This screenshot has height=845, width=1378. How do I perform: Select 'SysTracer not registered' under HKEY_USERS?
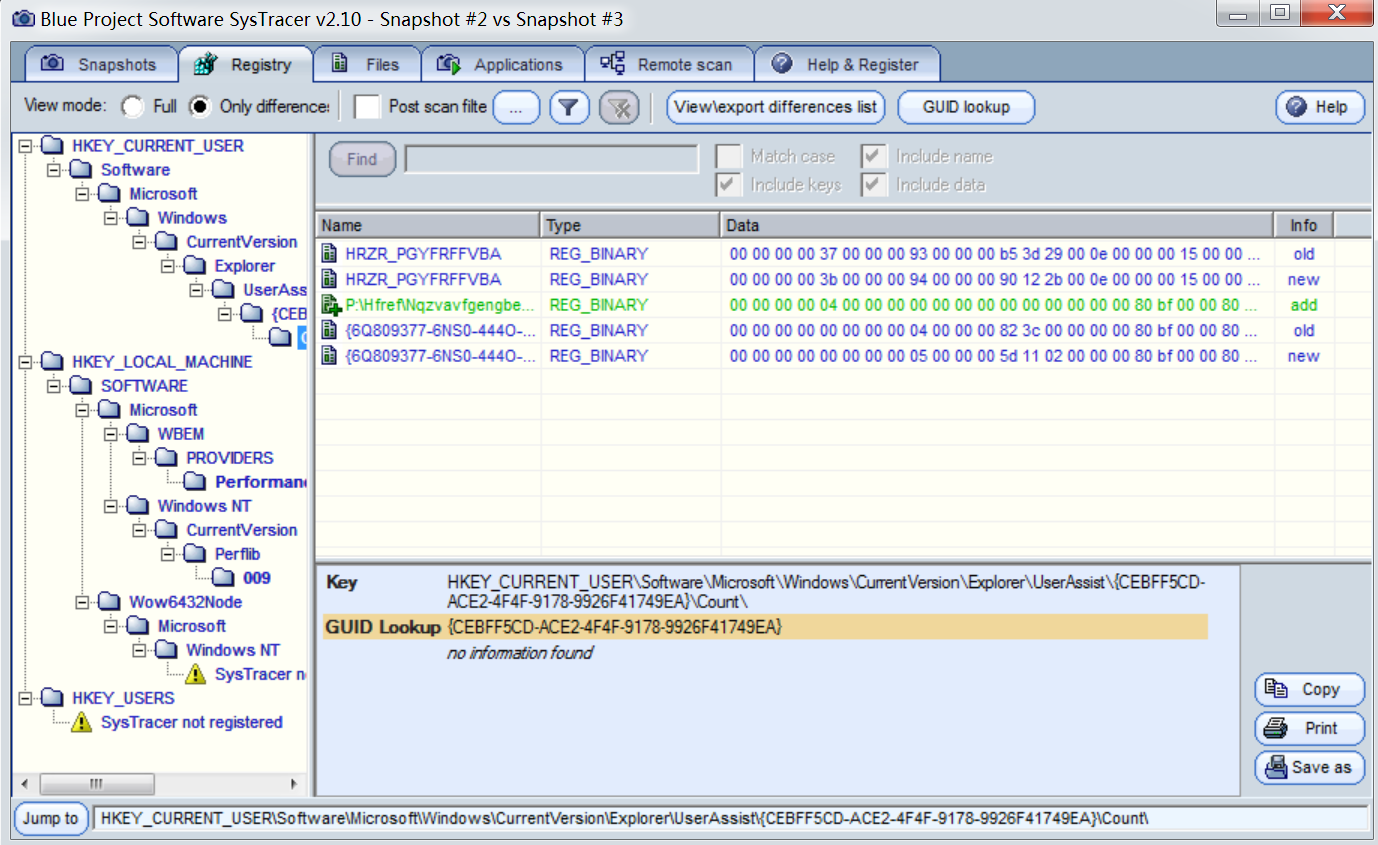tap(191, 722)
